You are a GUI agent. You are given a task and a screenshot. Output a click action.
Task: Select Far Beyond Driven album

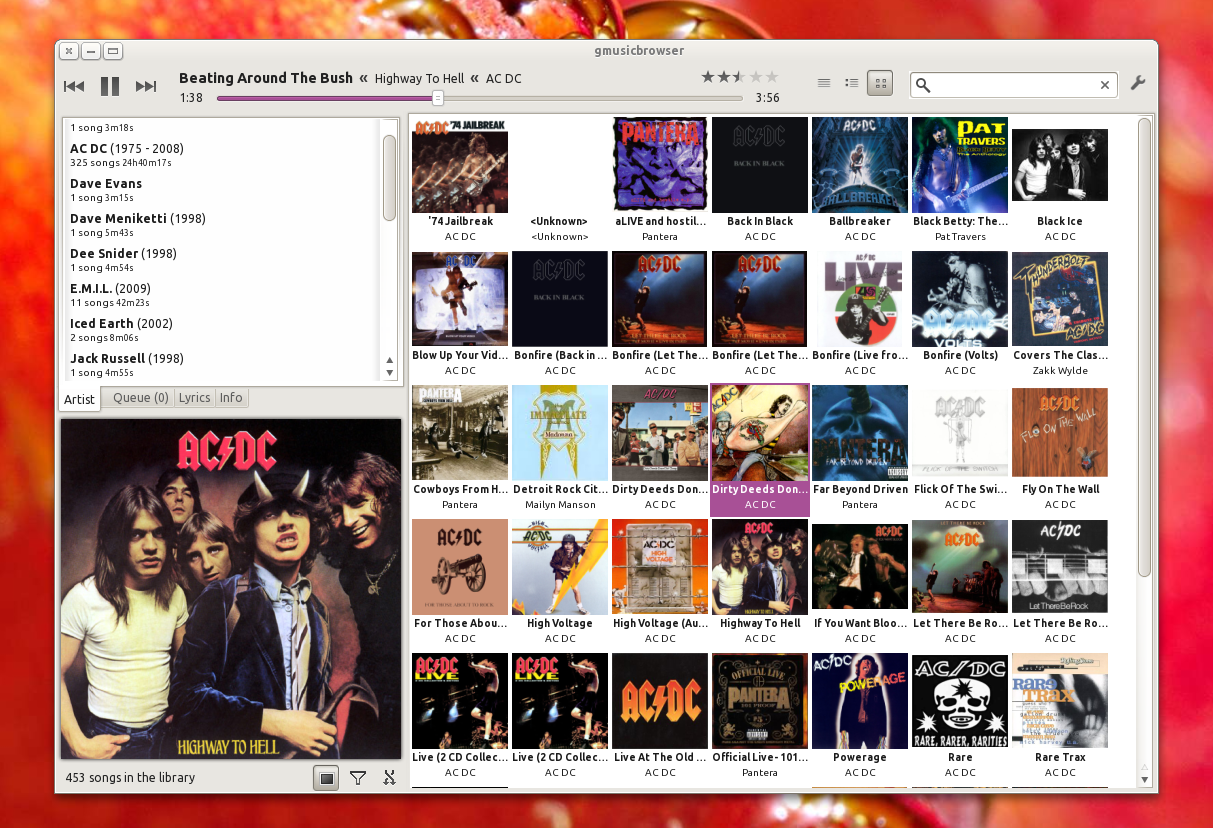click(x=860, y=448)
